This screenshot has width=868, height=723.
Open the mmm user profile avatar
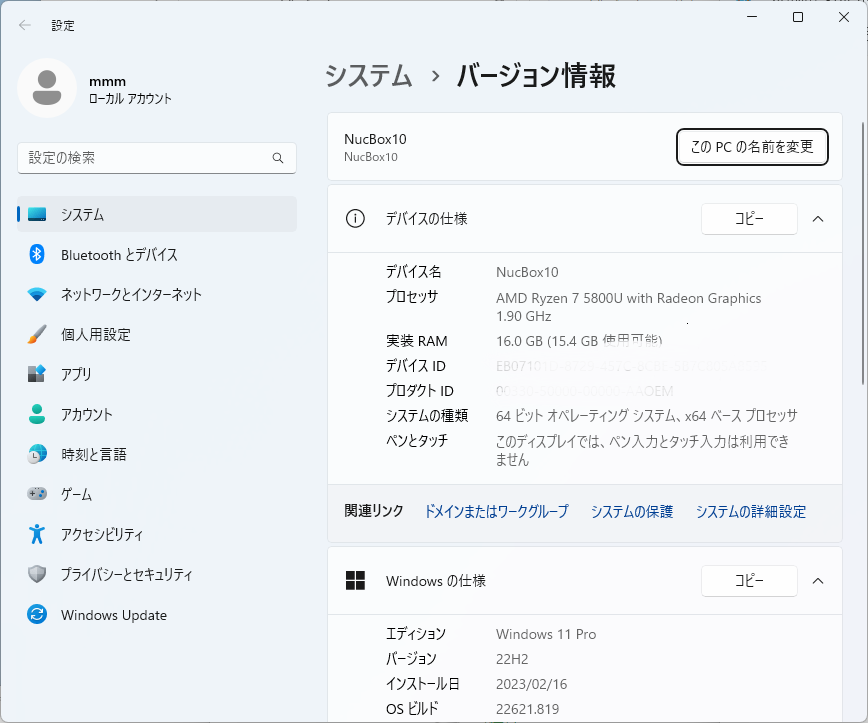(47, 88)
